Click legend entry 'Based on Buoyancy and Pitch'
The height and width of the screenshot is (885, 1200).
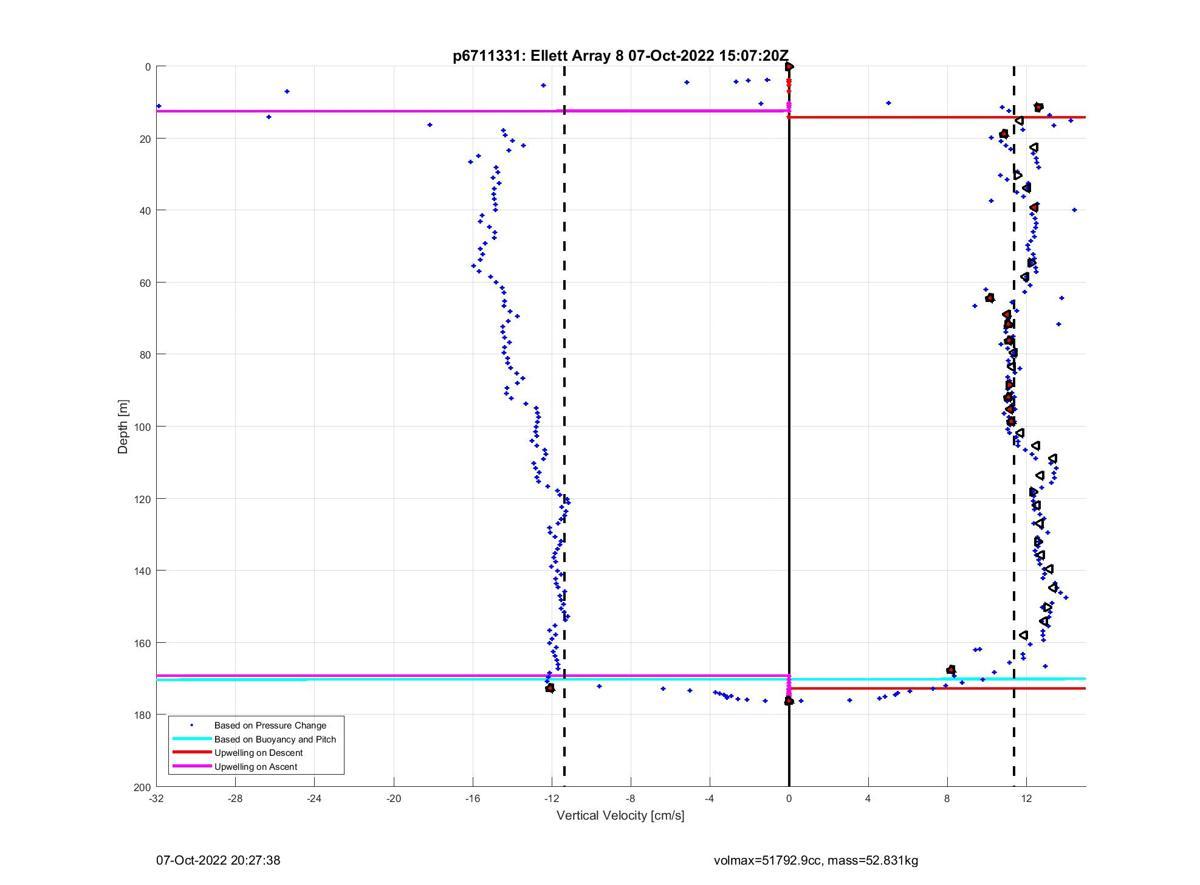(275, 739)
